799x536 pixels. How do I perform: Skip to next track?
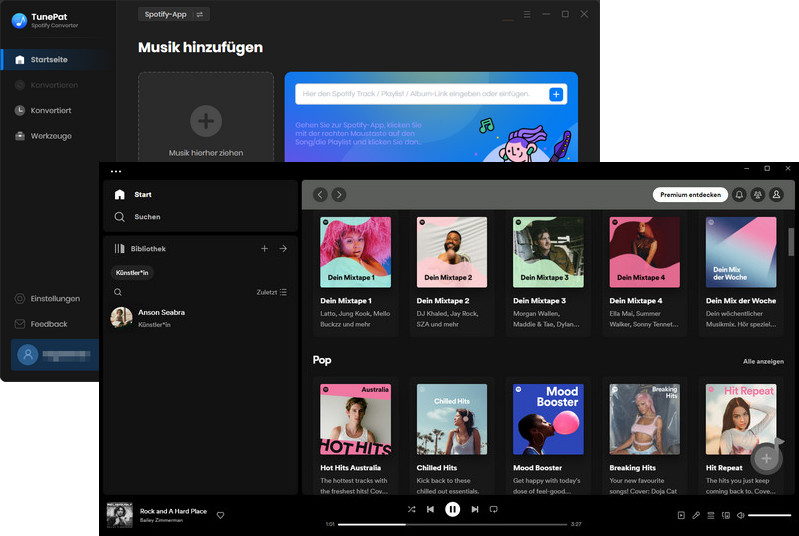(474, 509)
